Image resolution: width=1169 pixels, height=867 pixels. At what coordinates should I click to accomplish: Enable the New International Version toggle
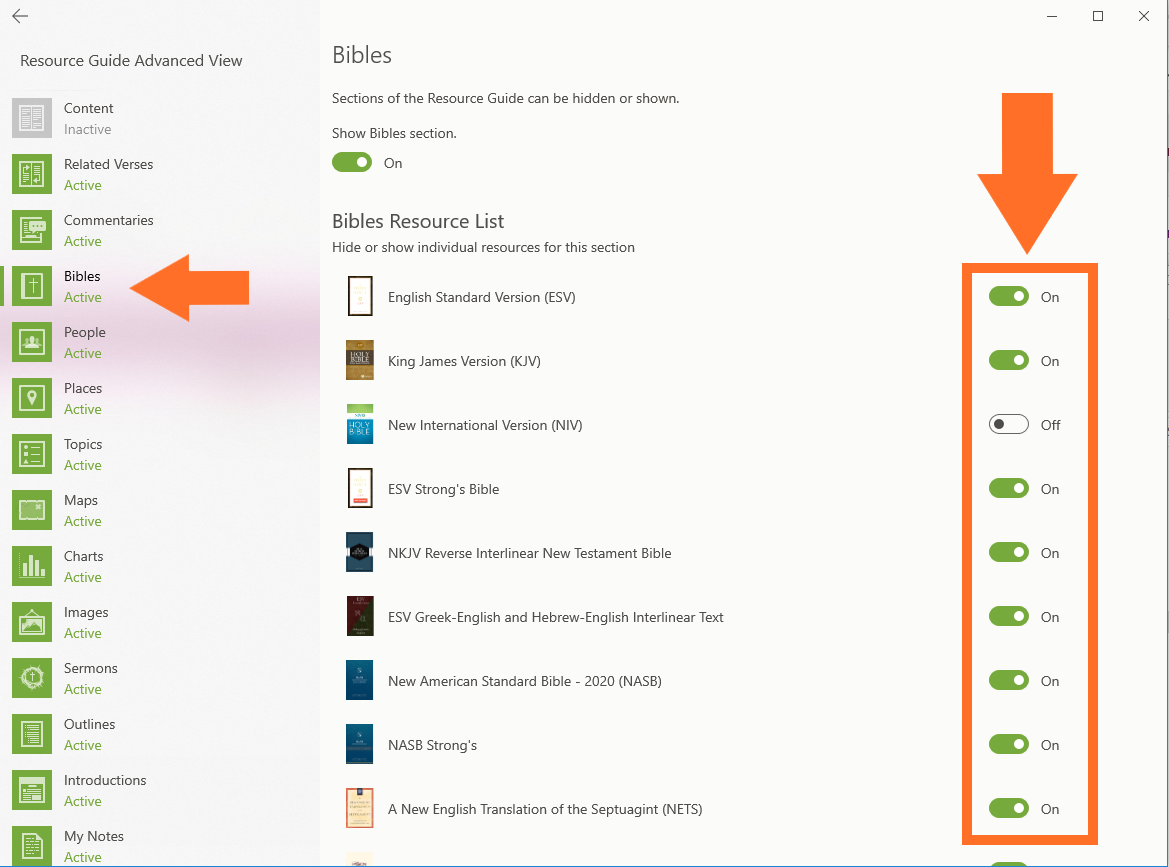(x=1008, y=425)
